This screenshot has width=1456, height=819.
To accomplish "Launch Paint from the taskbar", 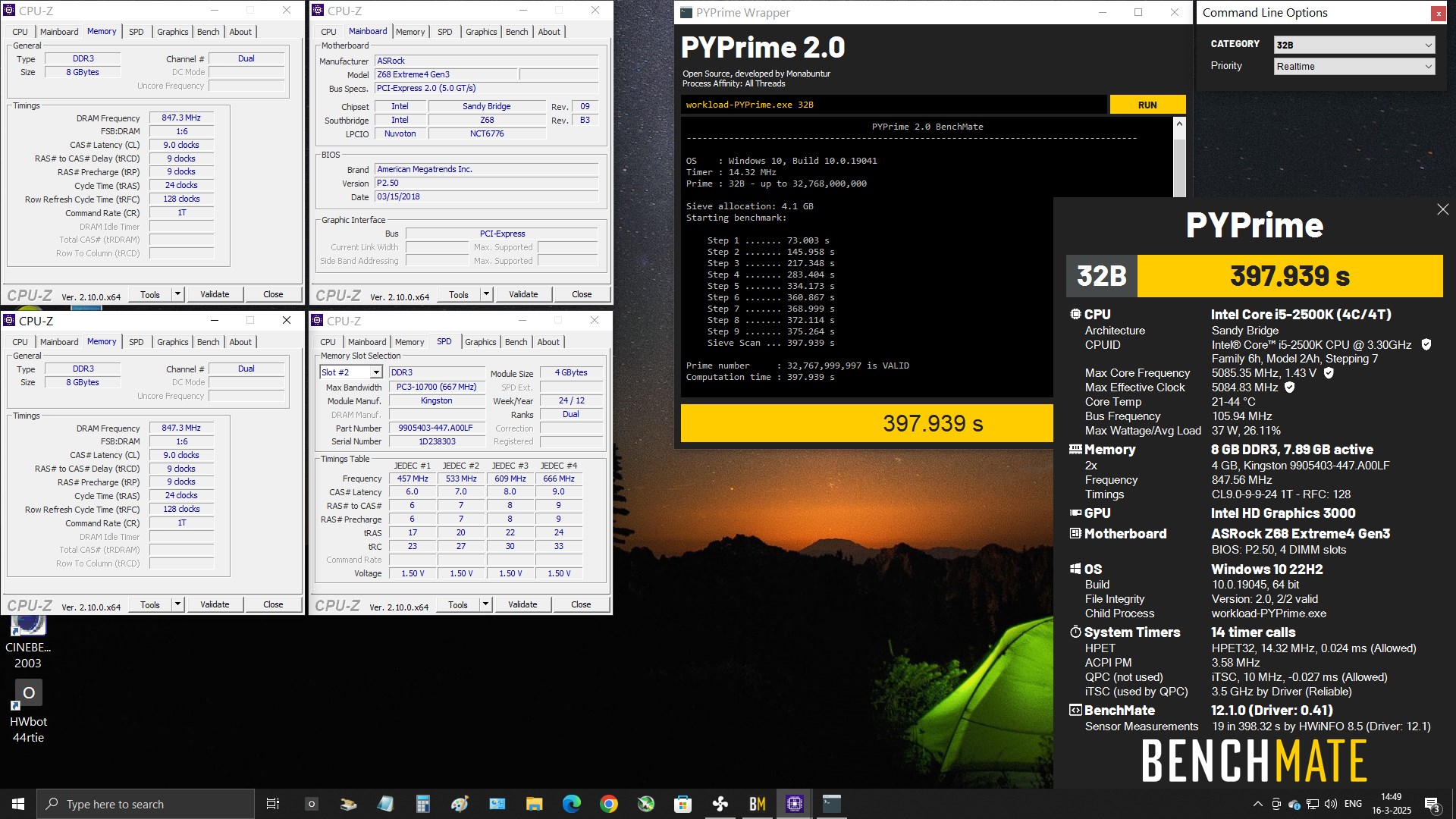I will point(460,804).
